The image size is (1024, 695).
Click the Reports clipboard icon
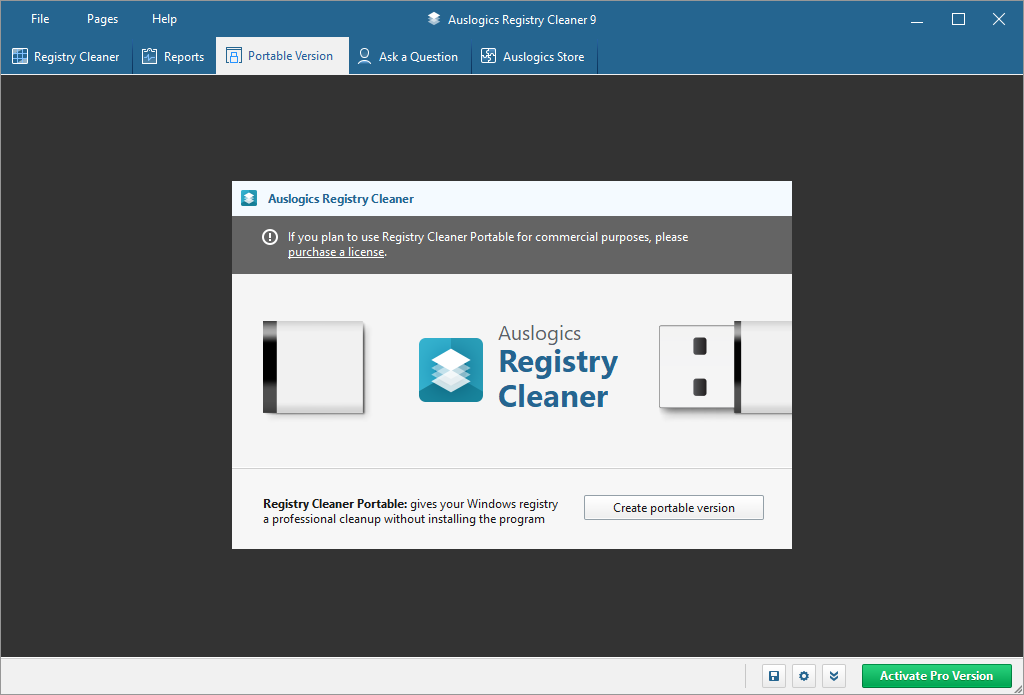click(150, 56)
